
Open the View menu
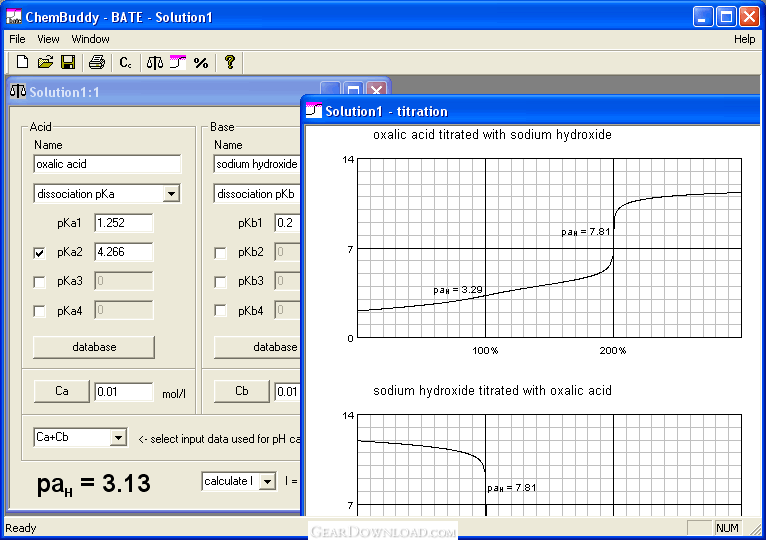click(48, 39)
